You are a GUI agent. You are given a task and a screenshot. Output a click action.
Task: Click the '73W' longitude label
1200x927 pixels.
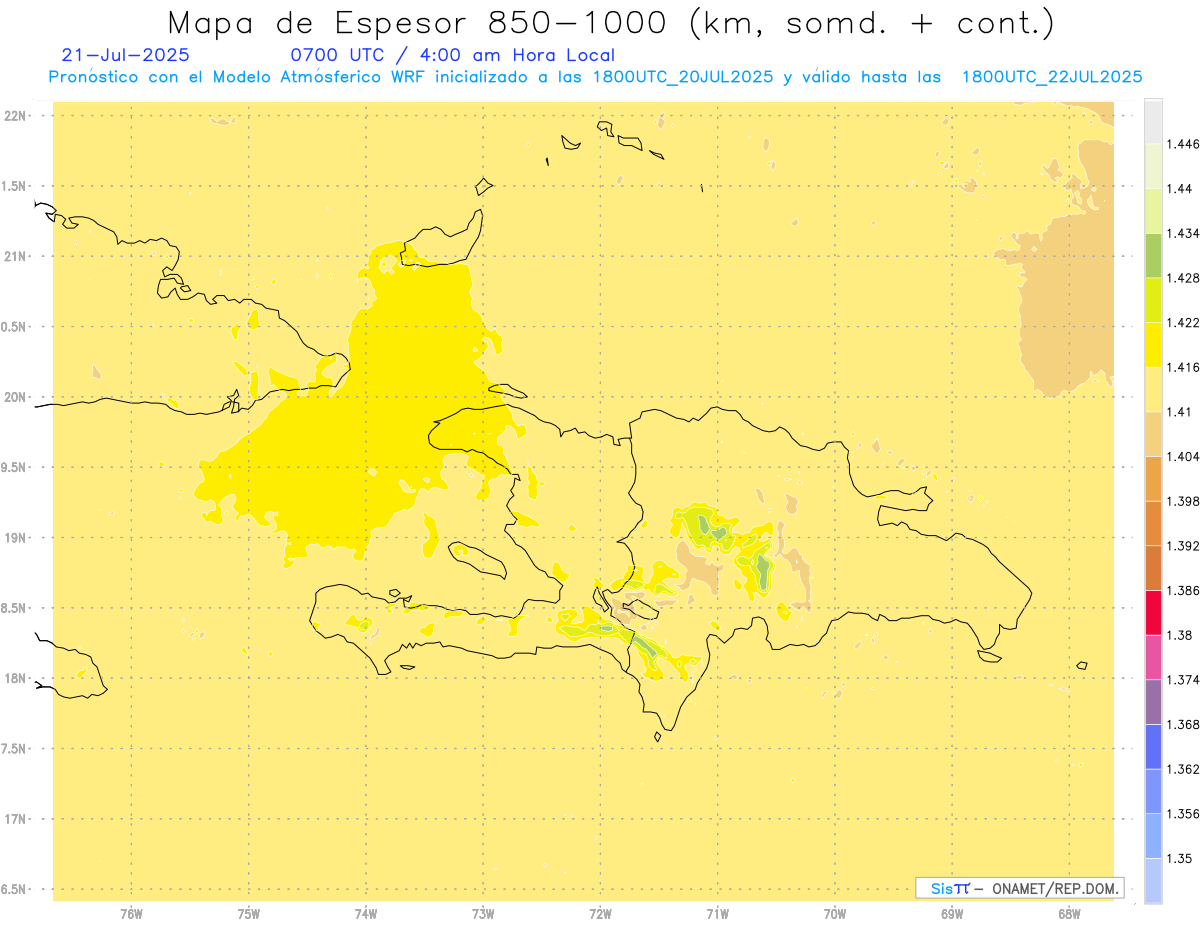tap(483, 913)
